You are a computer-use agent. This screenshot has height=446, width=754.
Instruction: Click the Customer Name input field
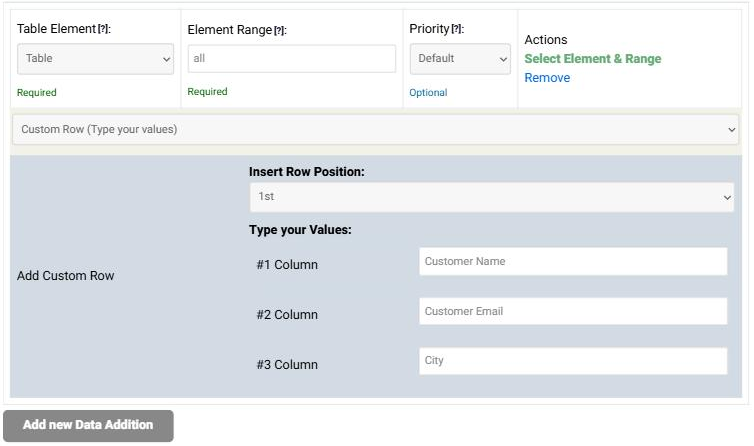[x=573, y=261]
